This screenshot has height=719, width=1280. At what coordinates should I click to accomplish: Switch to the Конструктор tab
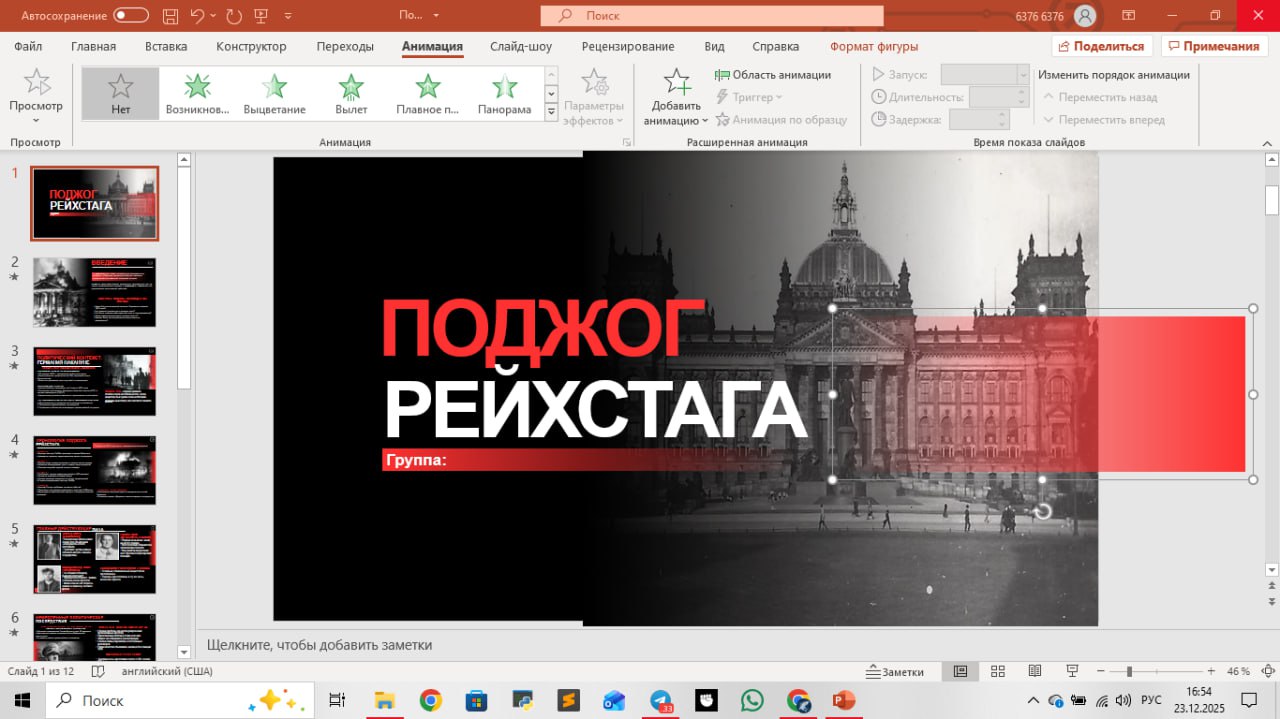(x=251, y=46)
